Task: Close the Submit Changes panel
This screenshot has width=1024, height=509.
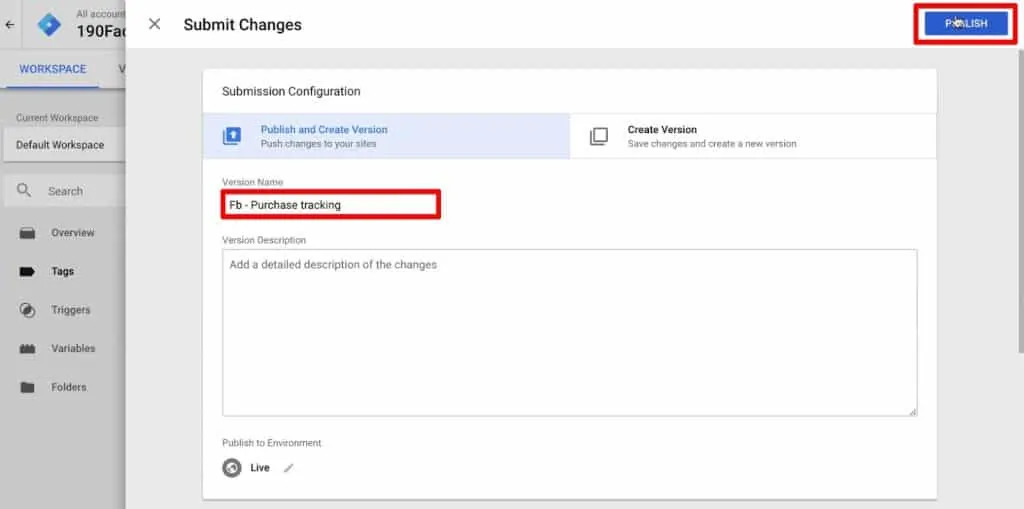Action: point(154,24)
